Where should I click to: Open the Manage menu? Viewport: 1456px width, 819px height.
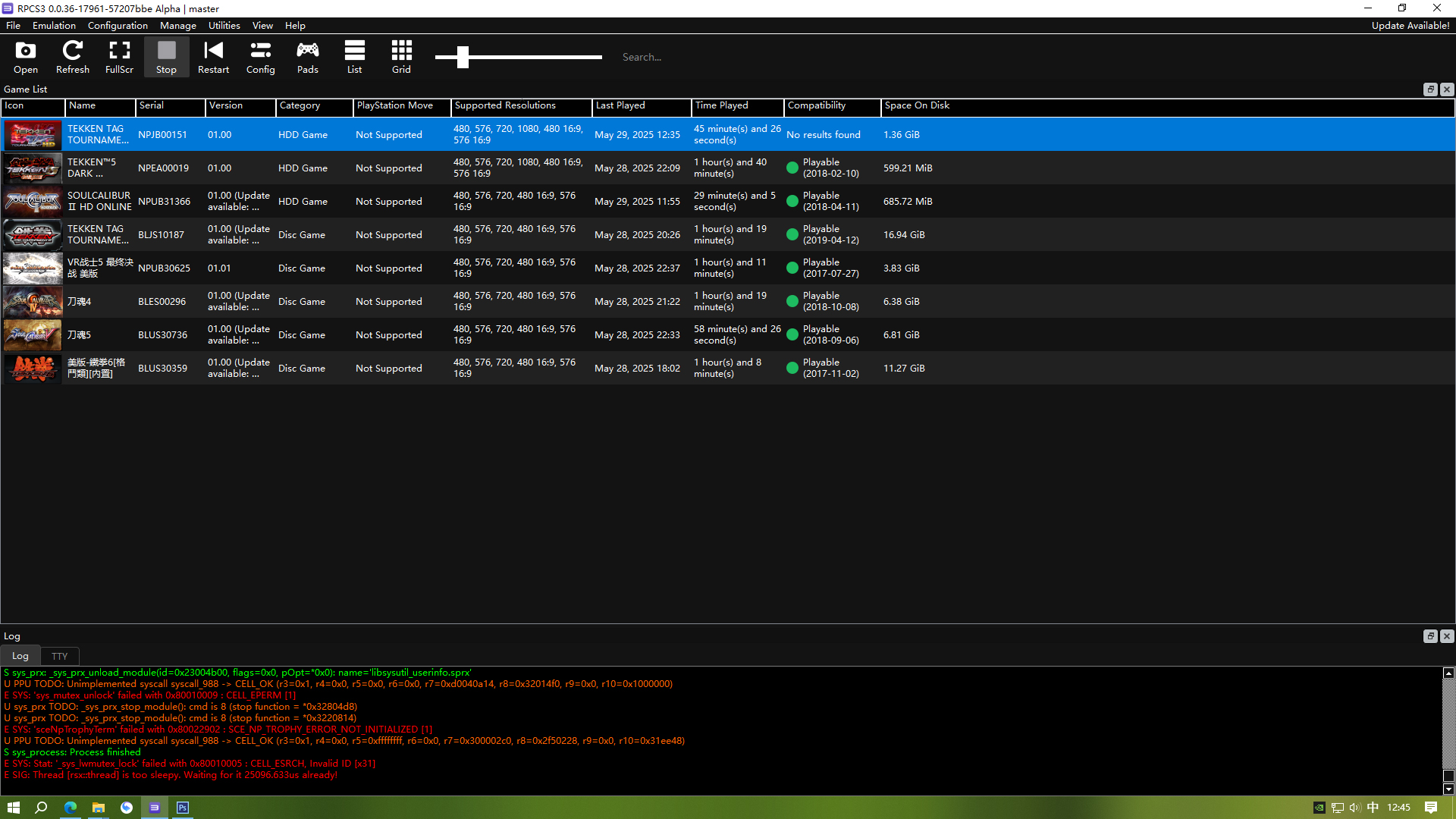point(178,25)
